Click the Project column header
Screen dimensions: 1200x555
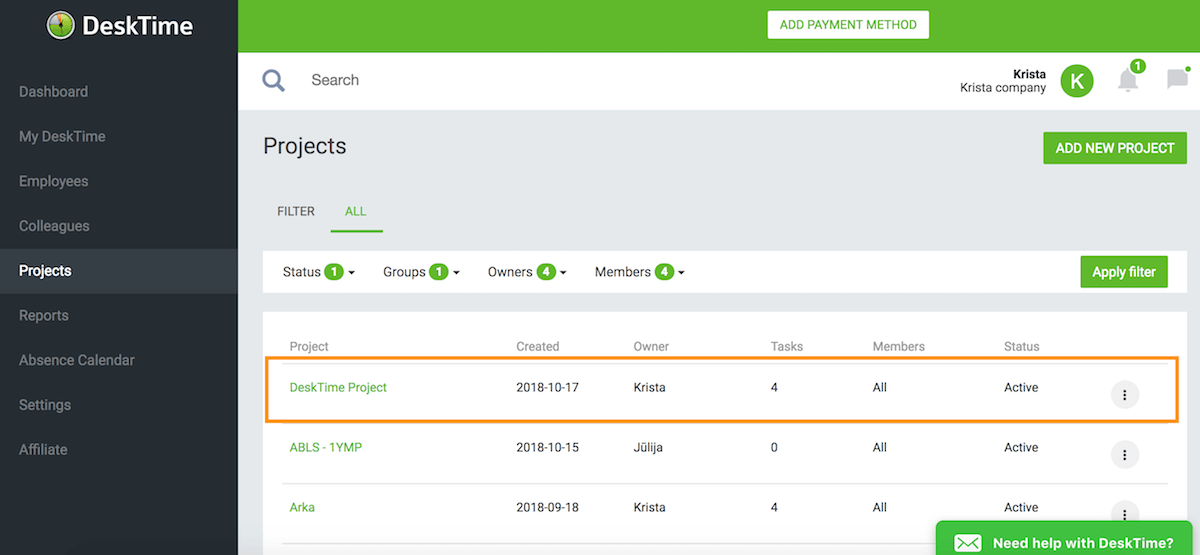(309, 347)
